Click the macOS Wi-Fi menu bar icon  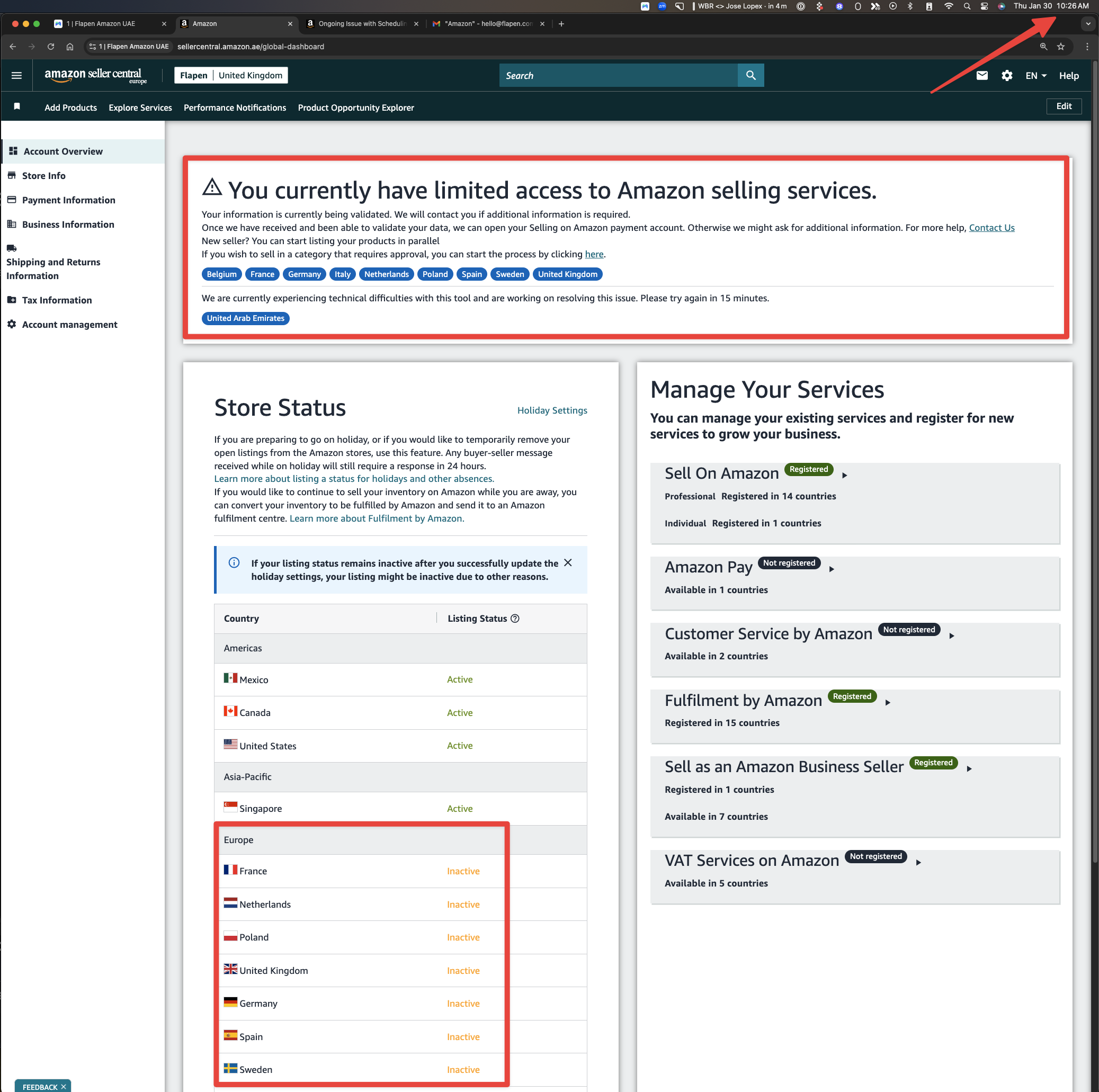948,6
